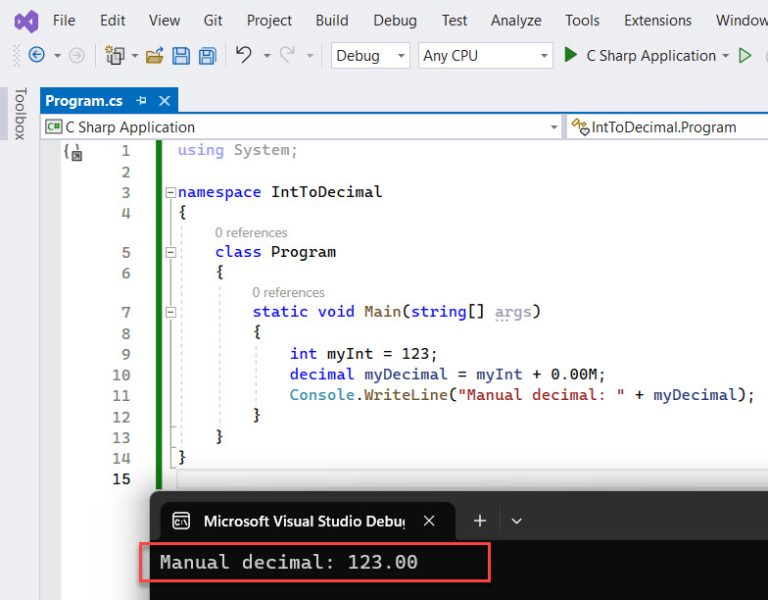The height and width of the screenshot is (600, 768).
Task: Click the Navigate Backward arrow icon
Action: pyautogui.click(x=37, y=56)
